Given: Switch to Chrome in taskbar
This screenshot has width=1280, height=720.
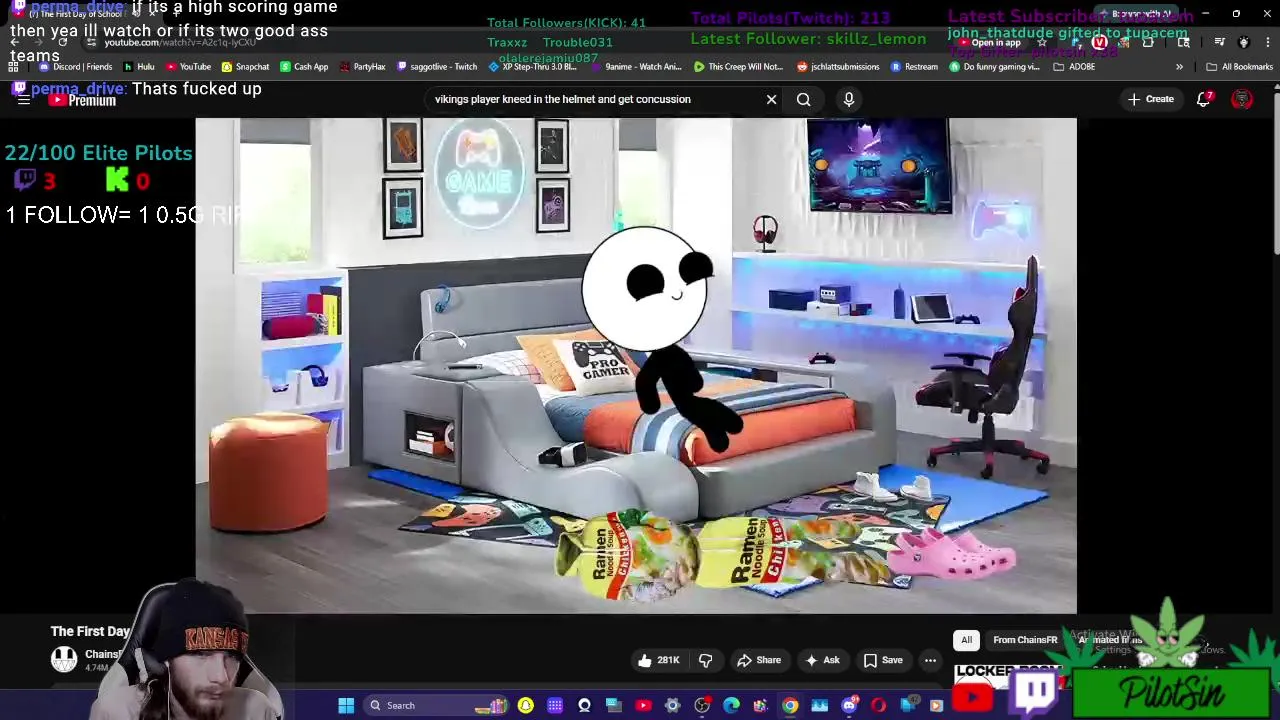Looking at the screenshot, I should [790, 706].
